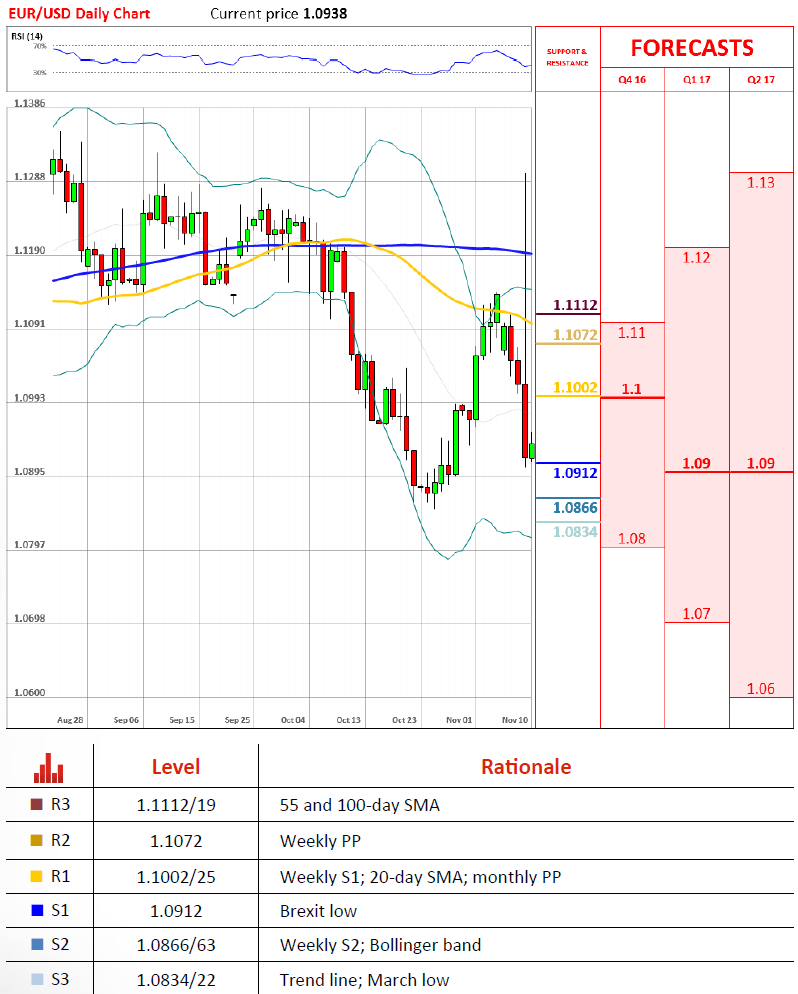Click the Aug 28 date axis label

coord(70,720)
